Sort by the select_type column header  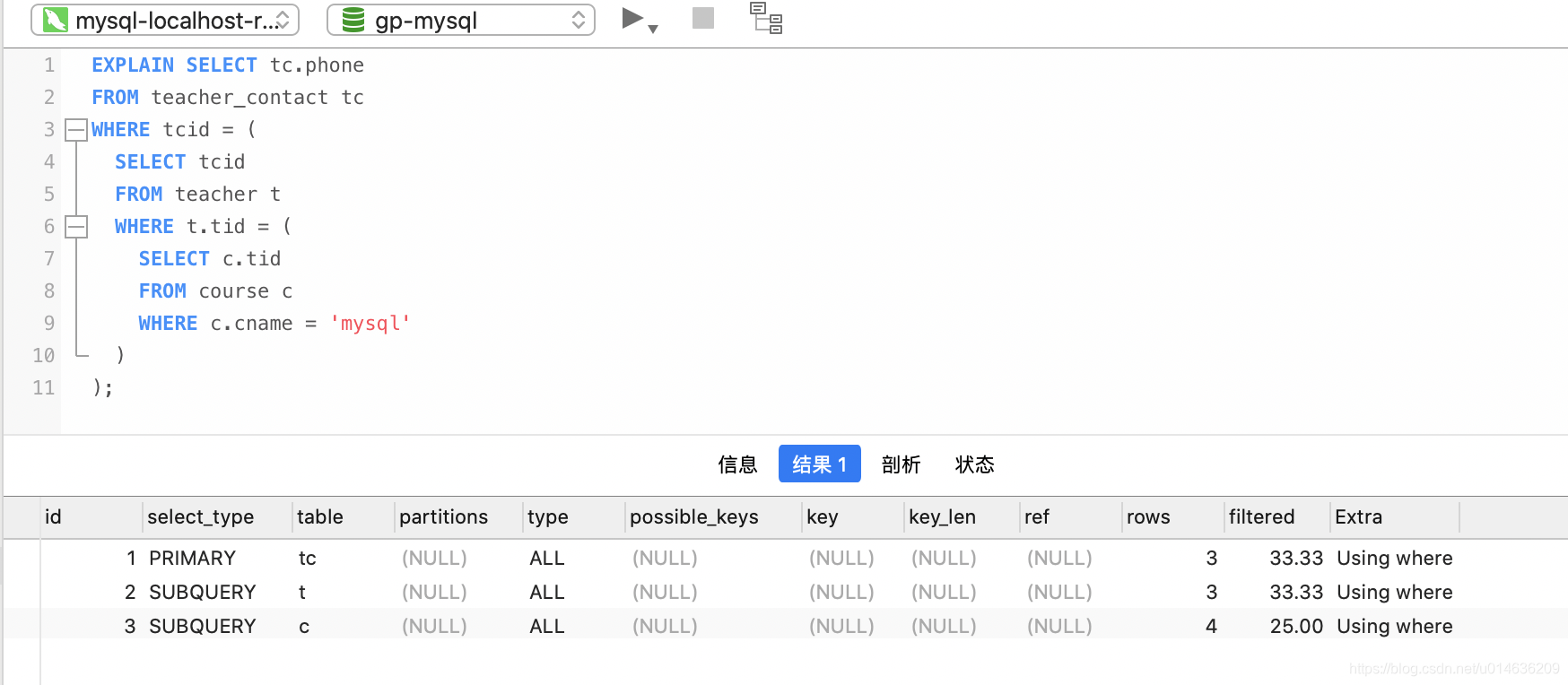tap(218, 517)
